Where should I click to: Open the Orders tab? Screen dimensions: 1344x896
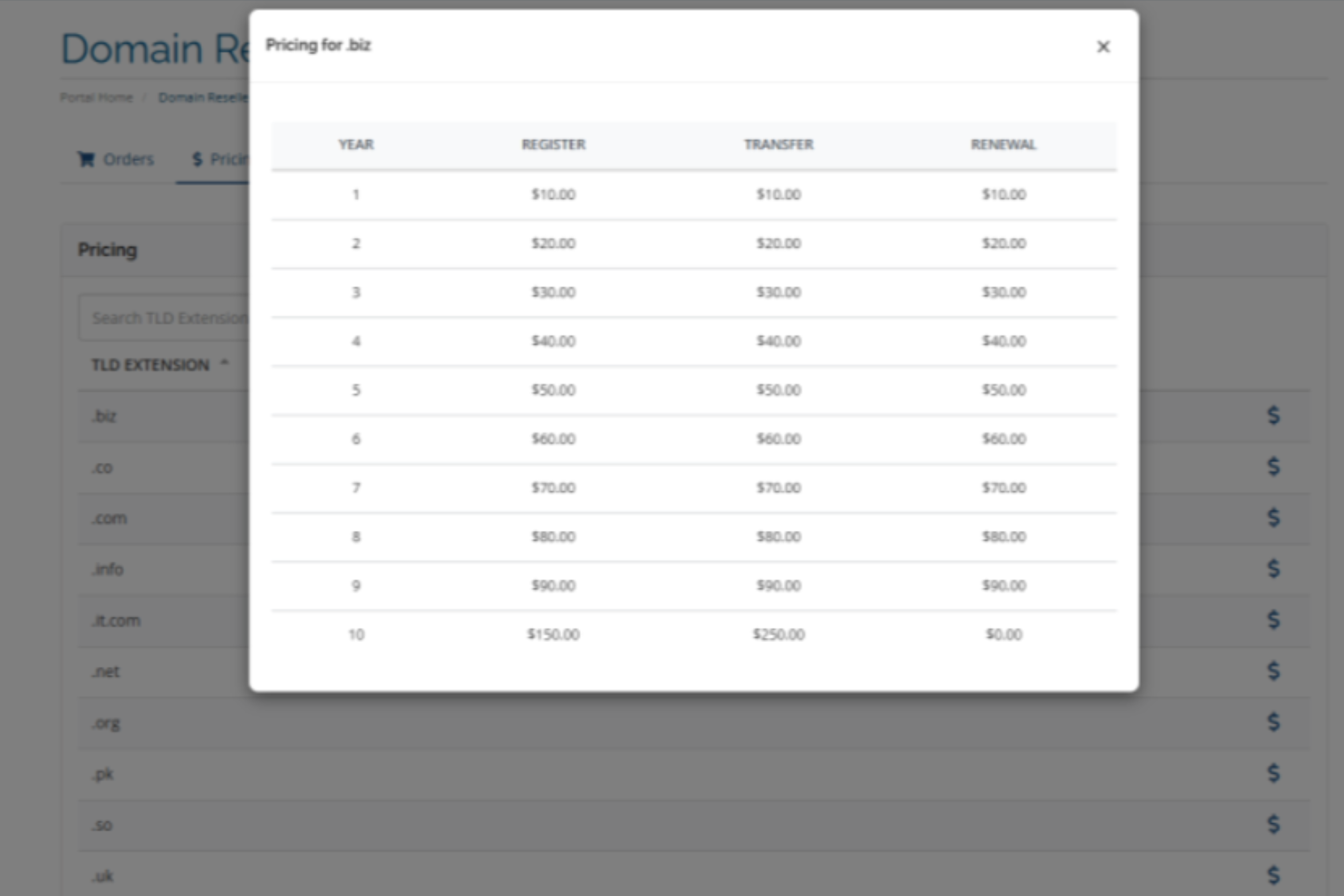point(127,159)
